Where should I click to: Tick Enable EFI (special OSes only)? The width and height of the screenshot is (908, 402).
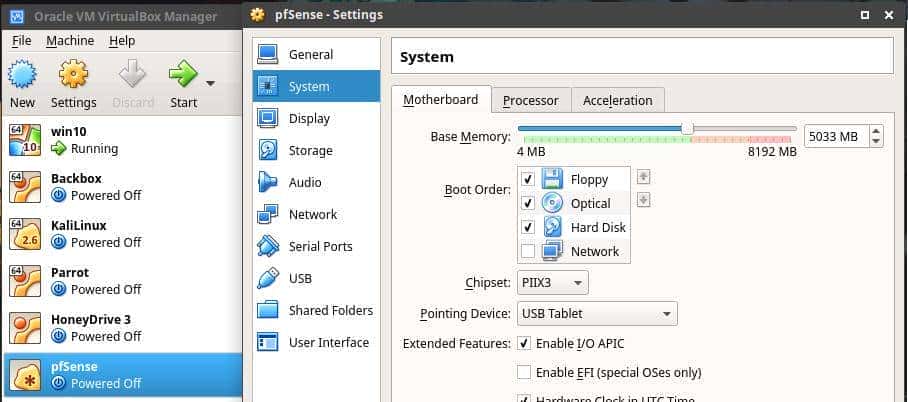pos(524,373)
